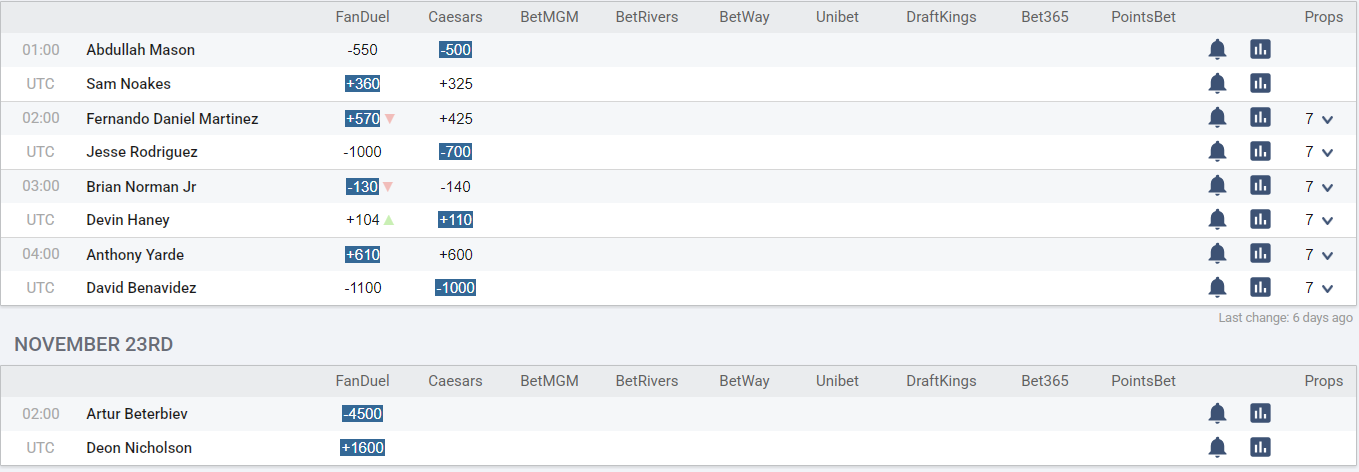The width and height of the screenshot is (1359, 472).
Task: Open the odds chart for Brian Norman Jr
Action: (x=1260, y=186)
